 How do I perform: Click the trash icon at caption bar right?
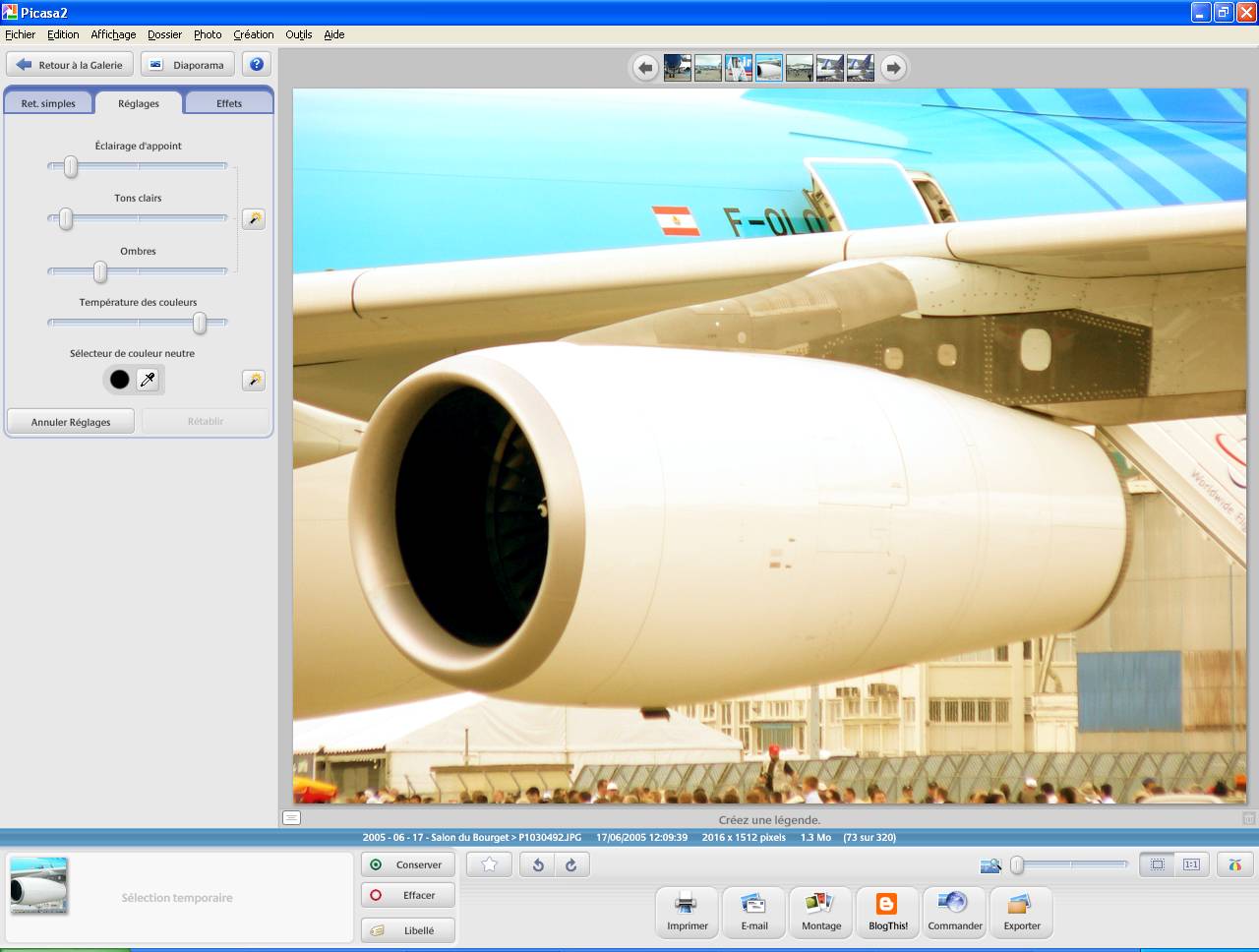coord(1248,818)
